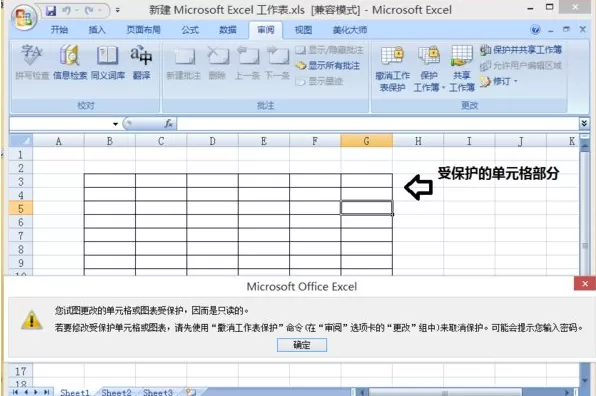Open Excel Help question mark icon
The width and height of the screenshot is (596, 396).
click(x=535, y=30)
